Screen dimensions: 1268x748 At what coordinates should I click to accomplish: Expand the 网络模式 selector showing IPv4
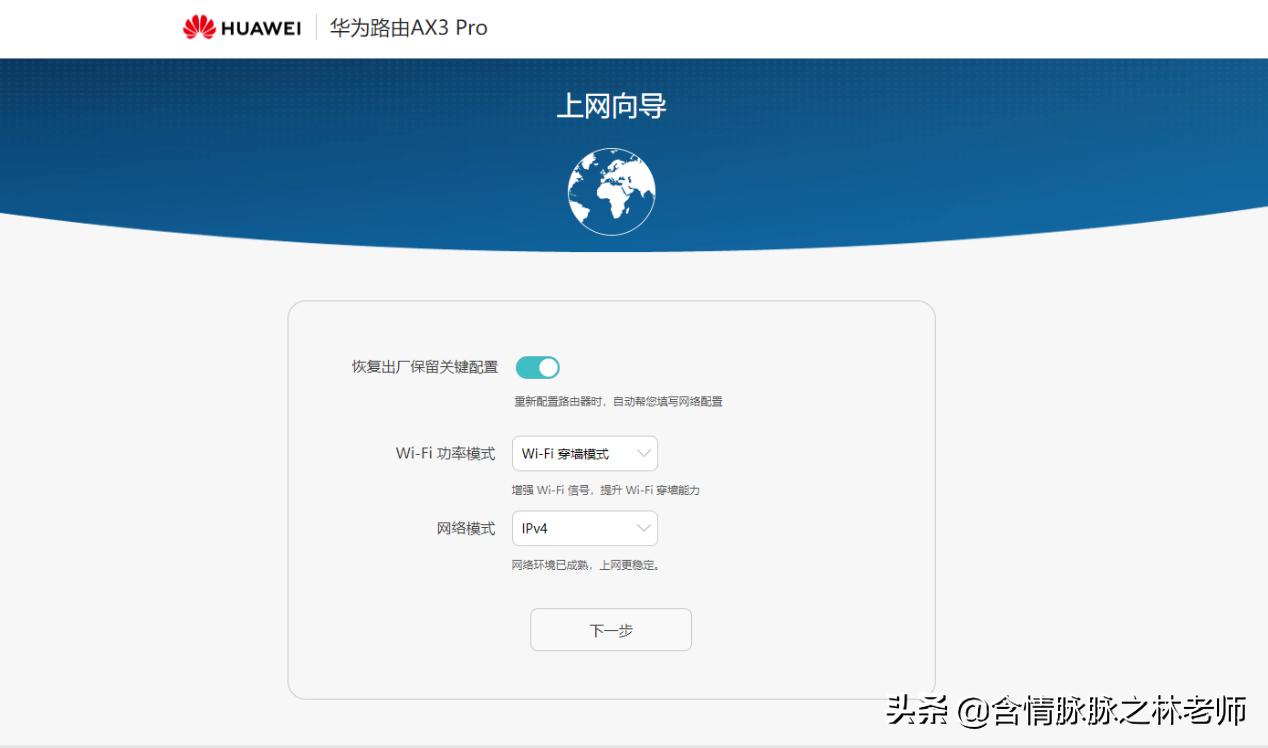584,528
